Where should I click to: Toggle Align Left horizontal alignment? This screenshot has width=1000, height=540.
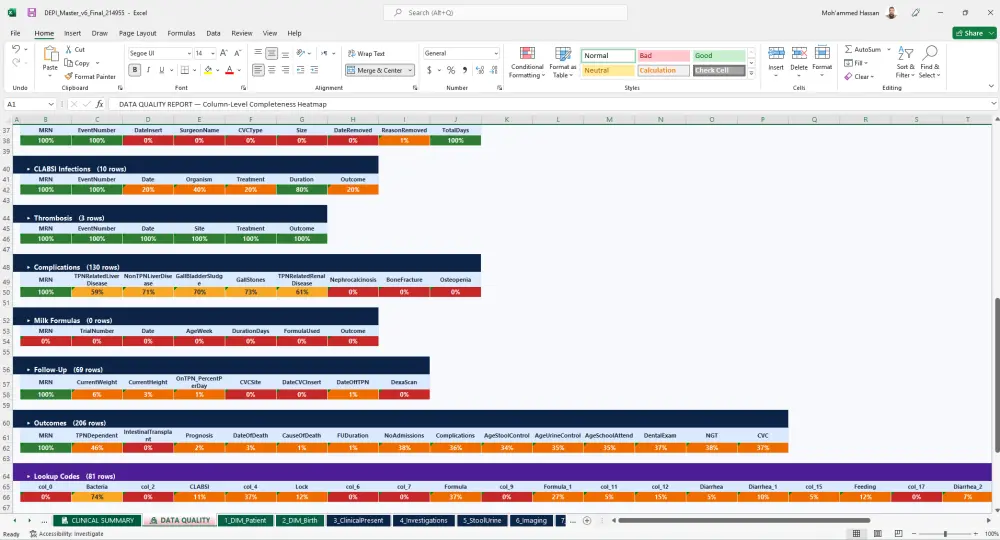[258, 70]
